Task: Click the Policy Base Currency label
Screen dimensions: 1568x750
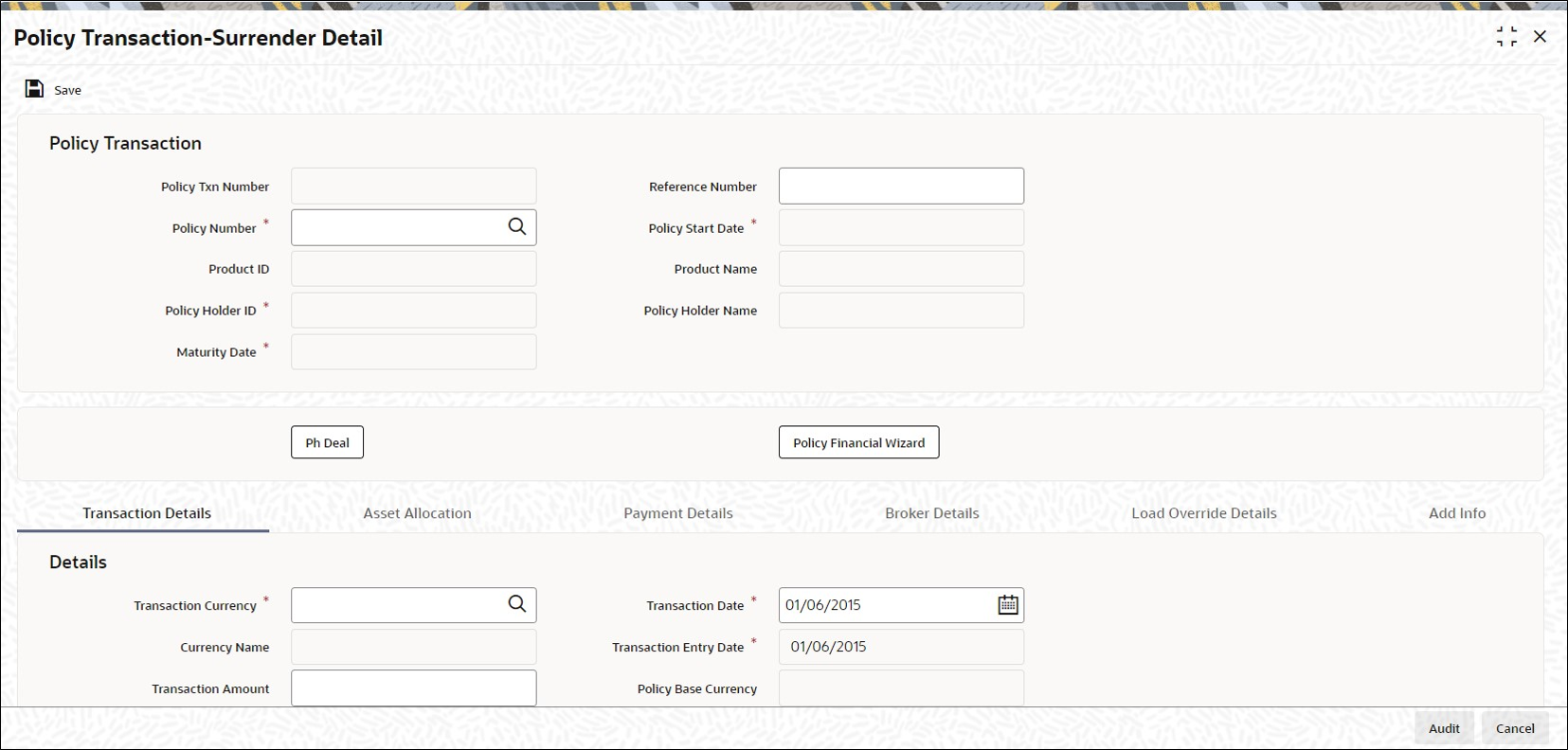Action: [697, 688]
